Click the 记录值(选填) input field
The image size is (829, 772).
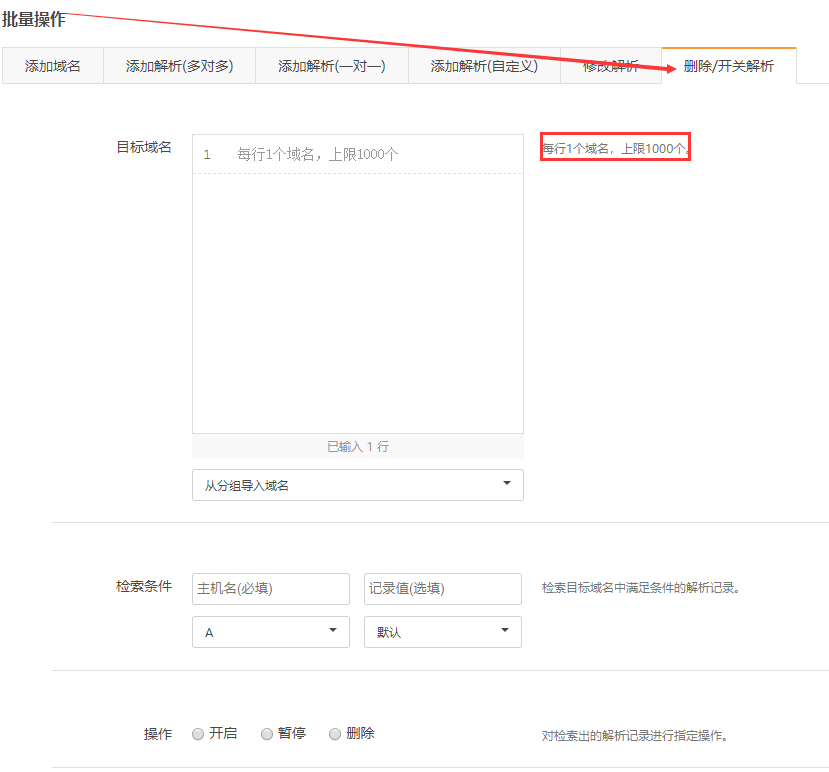(x=442, y=589)
